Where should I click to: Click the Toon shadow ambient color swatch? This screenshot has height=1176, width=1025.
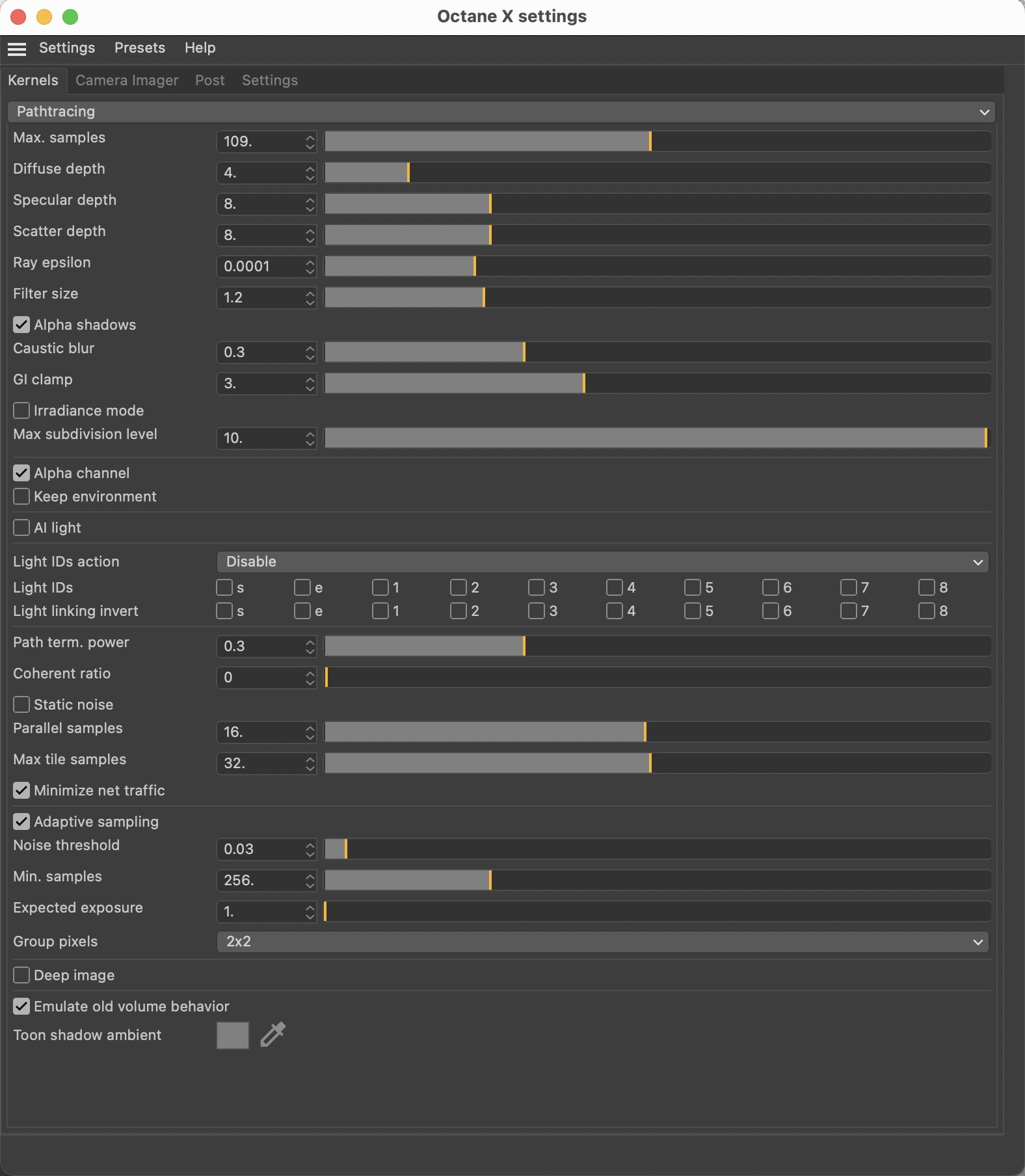(233, 1036)
